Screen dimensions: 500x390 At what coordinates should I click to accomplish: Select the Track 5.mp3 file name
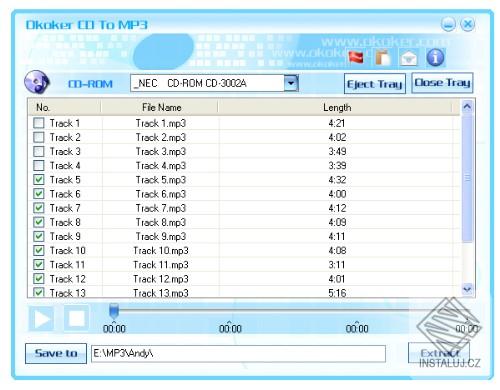tap(161, 180)
